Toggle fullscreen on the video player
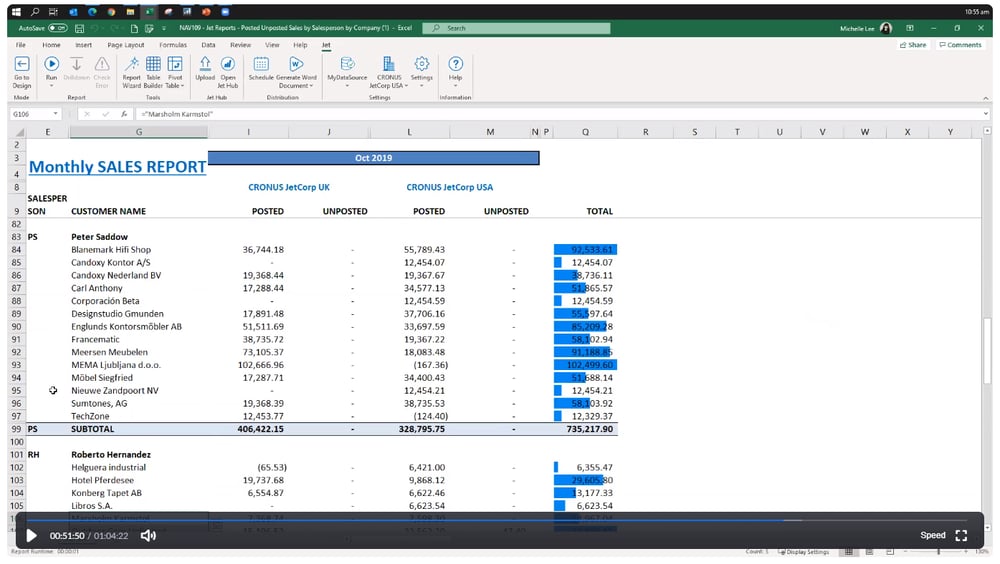This screenshot has width=1000, height=564. 961,535
